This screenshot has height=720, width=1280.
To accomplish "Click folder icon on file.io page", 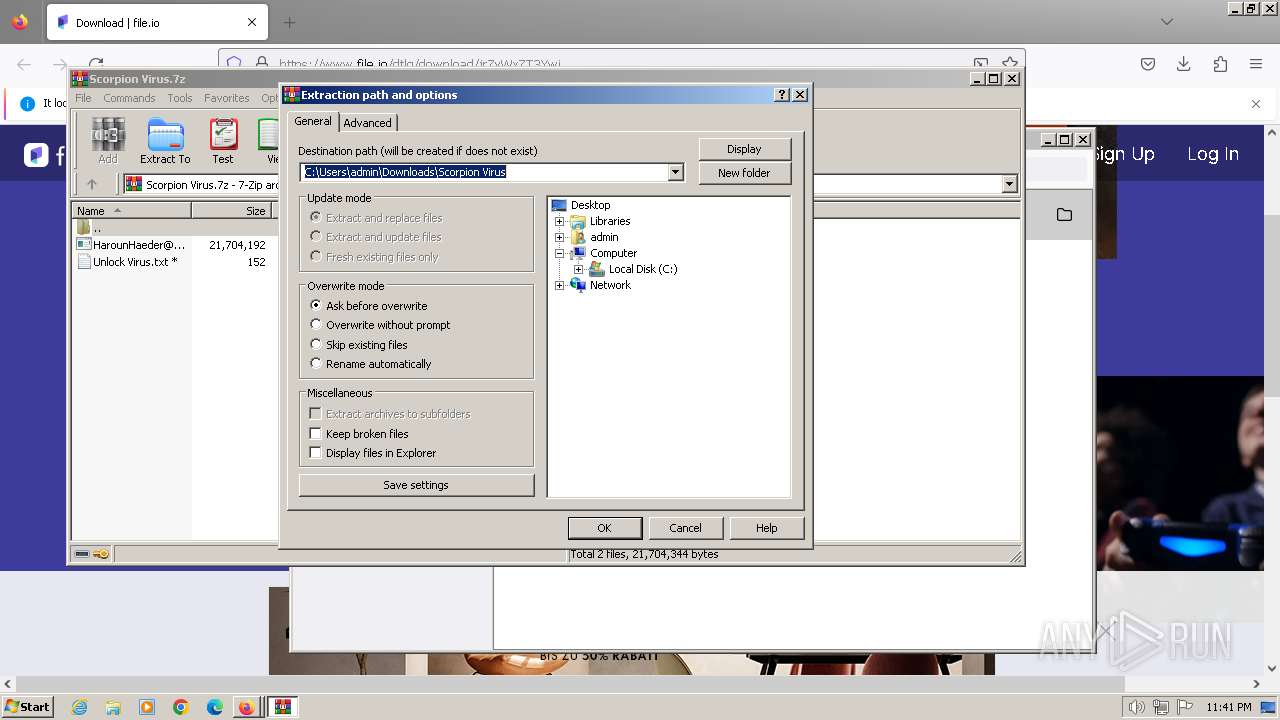I will point(1064,214).
